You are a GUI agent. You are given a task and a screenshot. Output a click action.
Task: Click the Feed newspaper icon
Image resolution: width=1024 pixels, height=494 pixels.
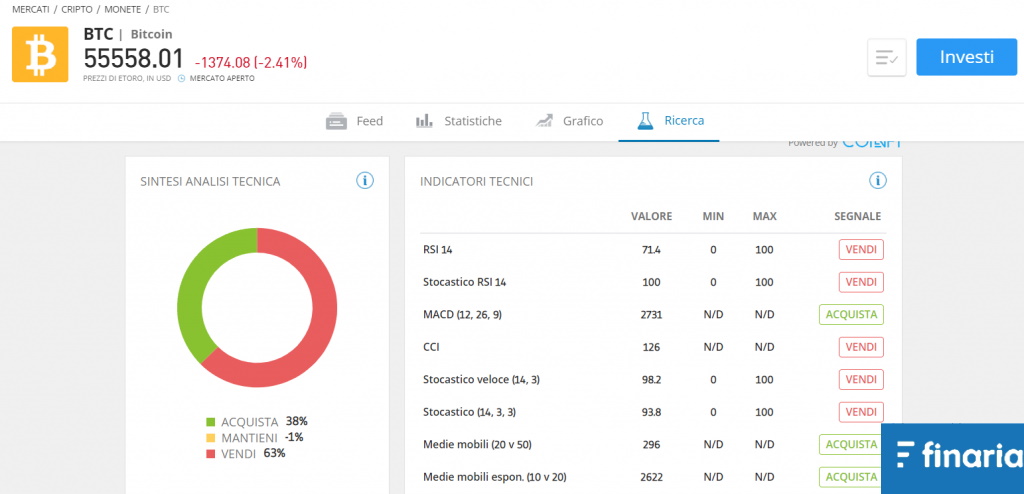tap(337, 121)
